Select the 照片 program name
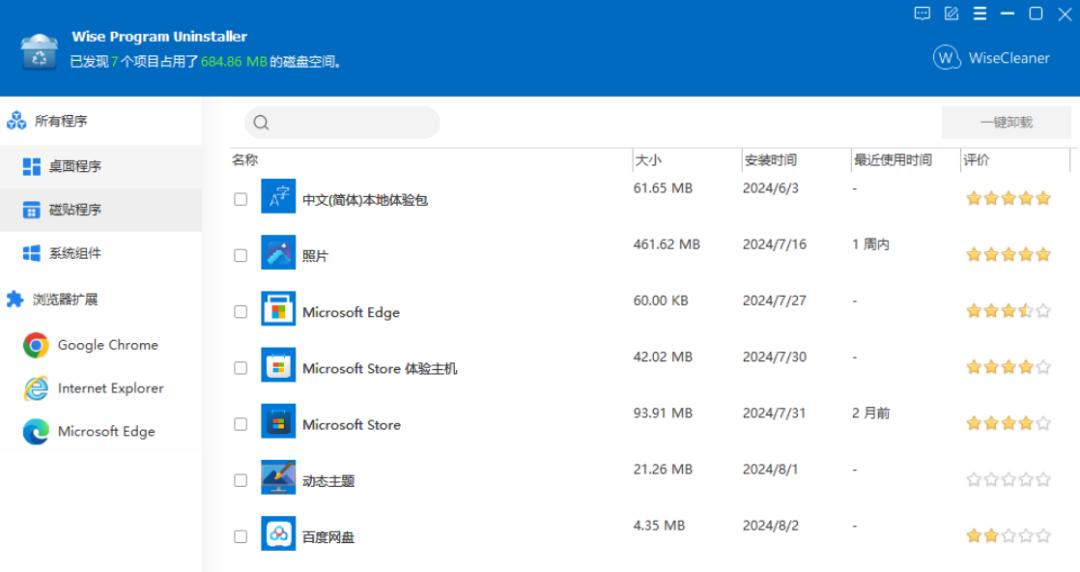1080x572 pixels. [315, 256]
